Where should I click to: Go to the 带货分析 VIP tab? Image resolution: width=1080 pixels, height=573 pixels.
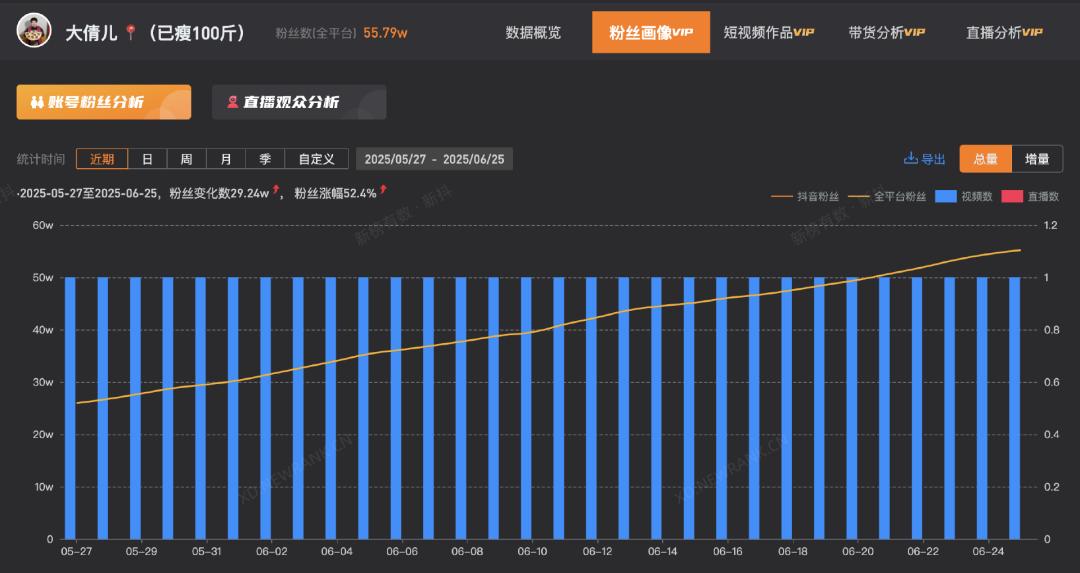pos(886,32)
